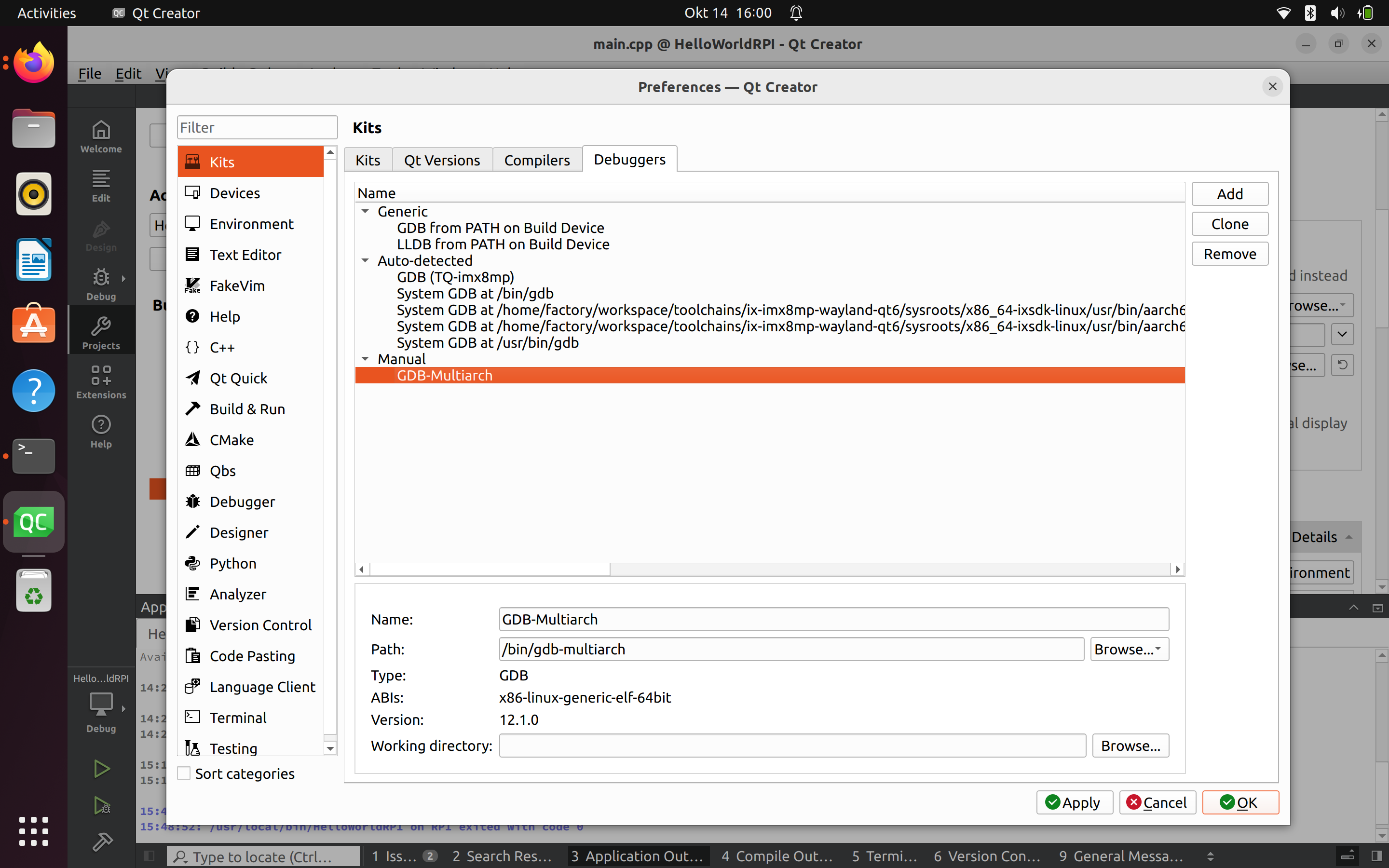1389x868 pixels.
Task: Open the Path Browse dropdown
Action: tap(1129, 649)
